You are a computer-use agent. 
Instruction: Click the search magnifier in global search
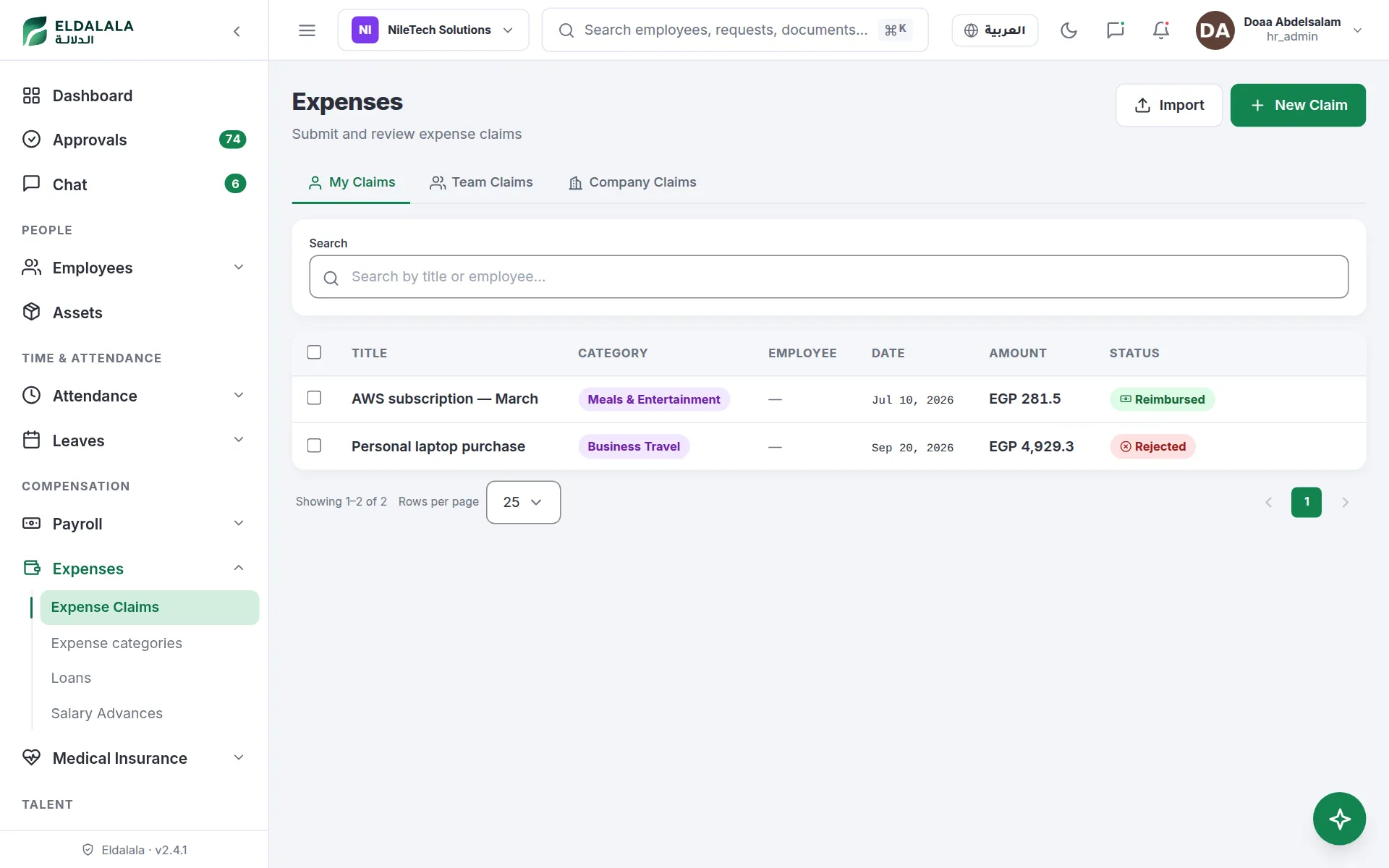(x=566, y=30)
